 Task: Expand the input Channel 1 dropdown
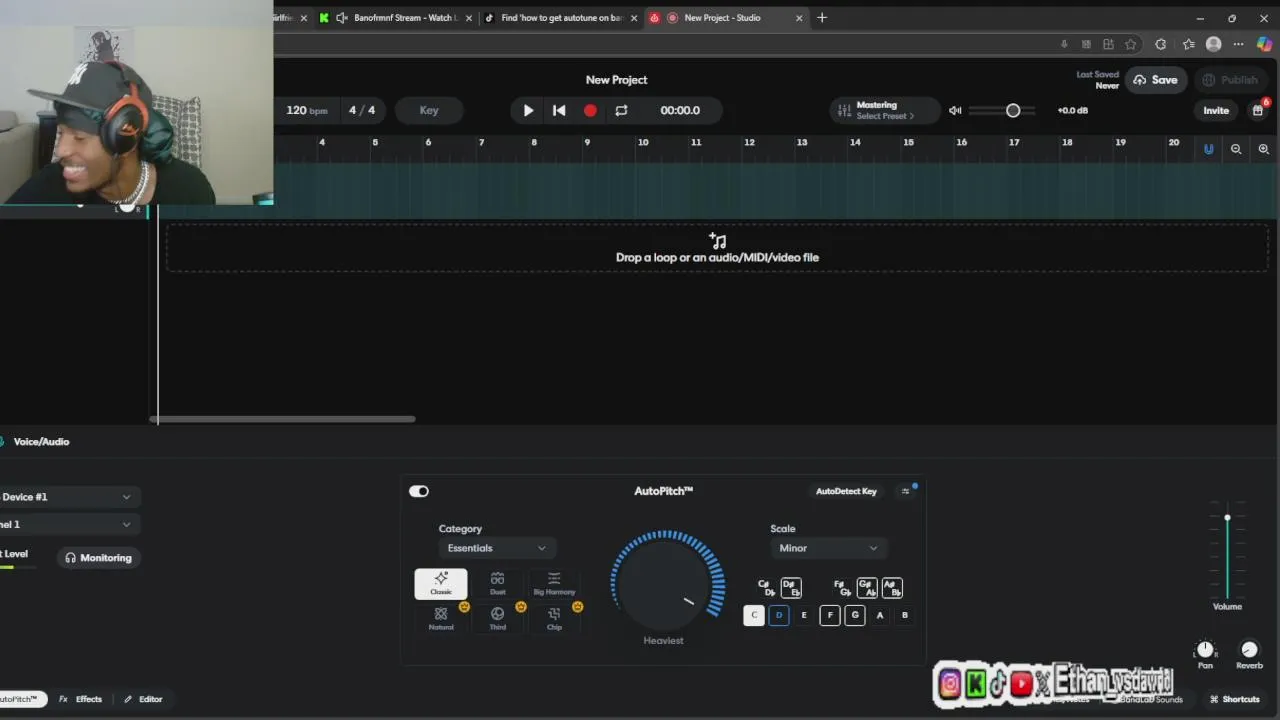(x=68, y=524)
